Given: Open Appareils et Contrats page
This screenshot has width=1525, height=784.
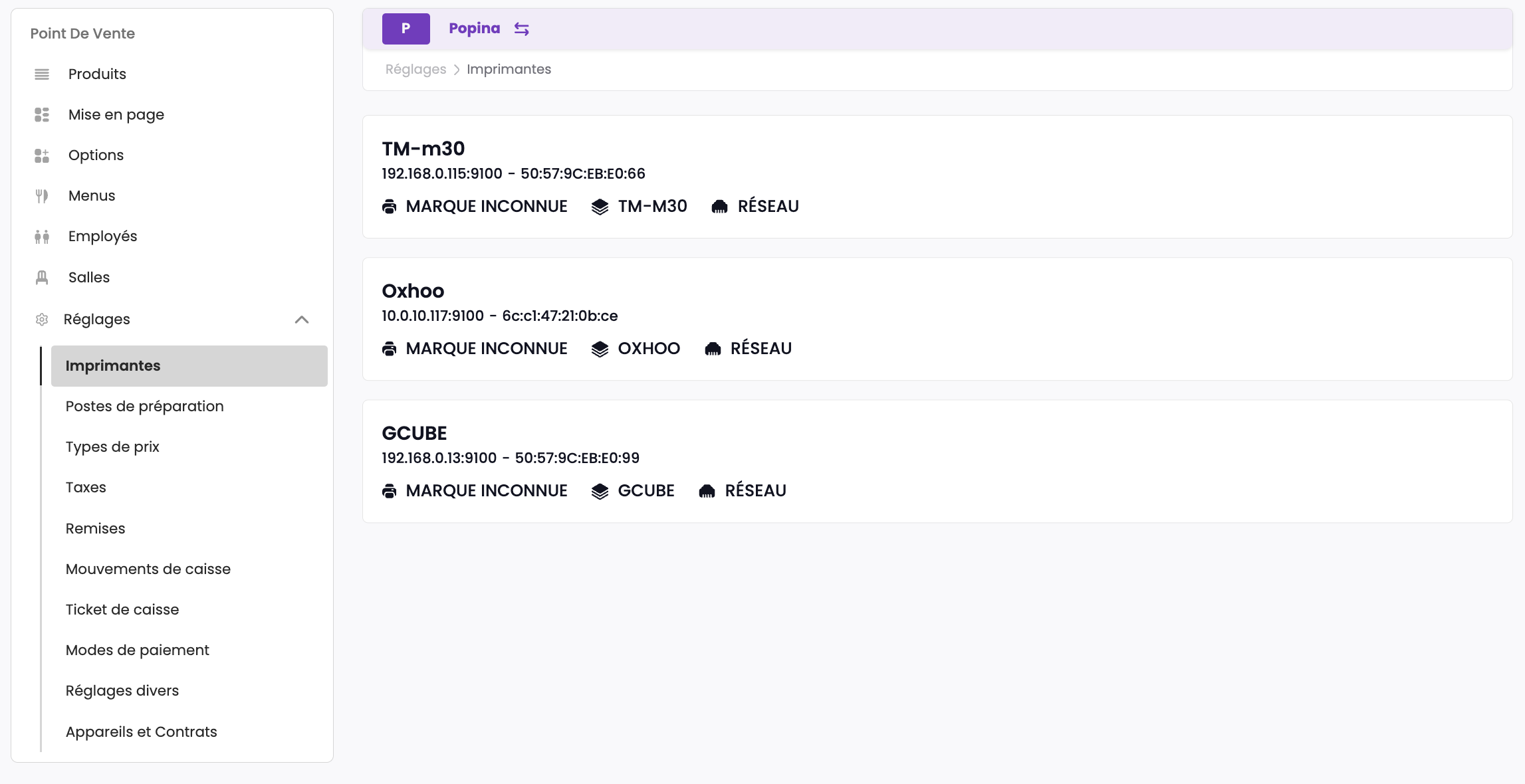Looking at the screenshot, I should pyautogui.click(x=141, y=732).
